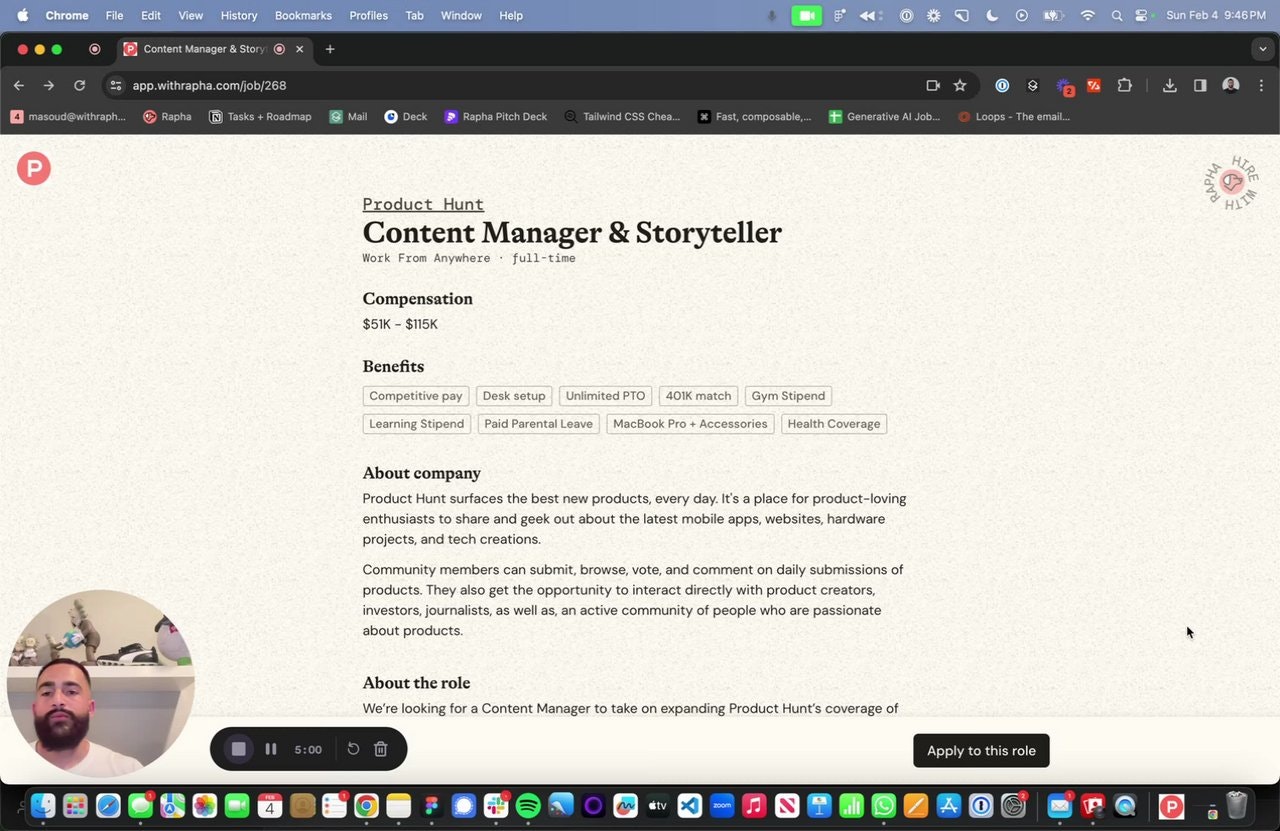Delete the recording with trash icon
The height and width of the screenshot is (831, 1280).
tap(381, 749)
